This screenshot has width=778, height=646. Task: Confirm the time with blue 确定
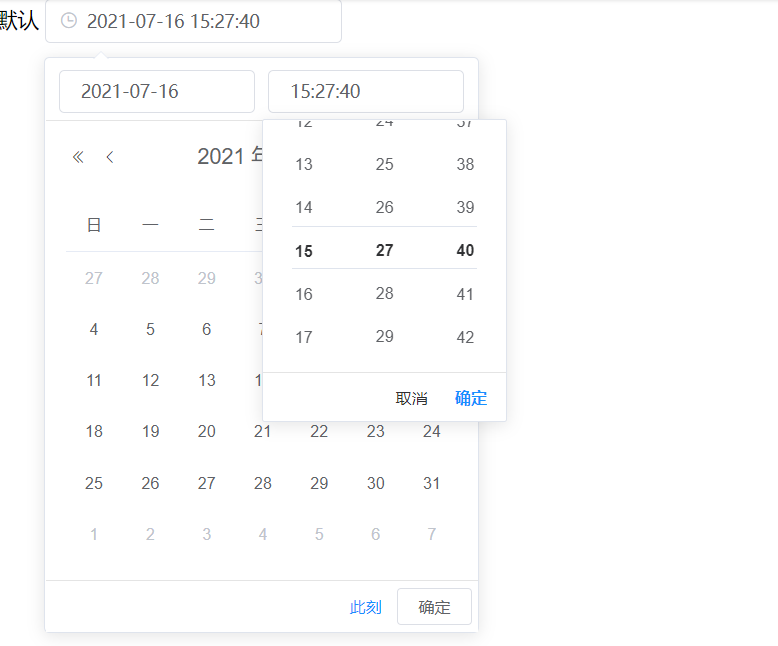(471, 398)
